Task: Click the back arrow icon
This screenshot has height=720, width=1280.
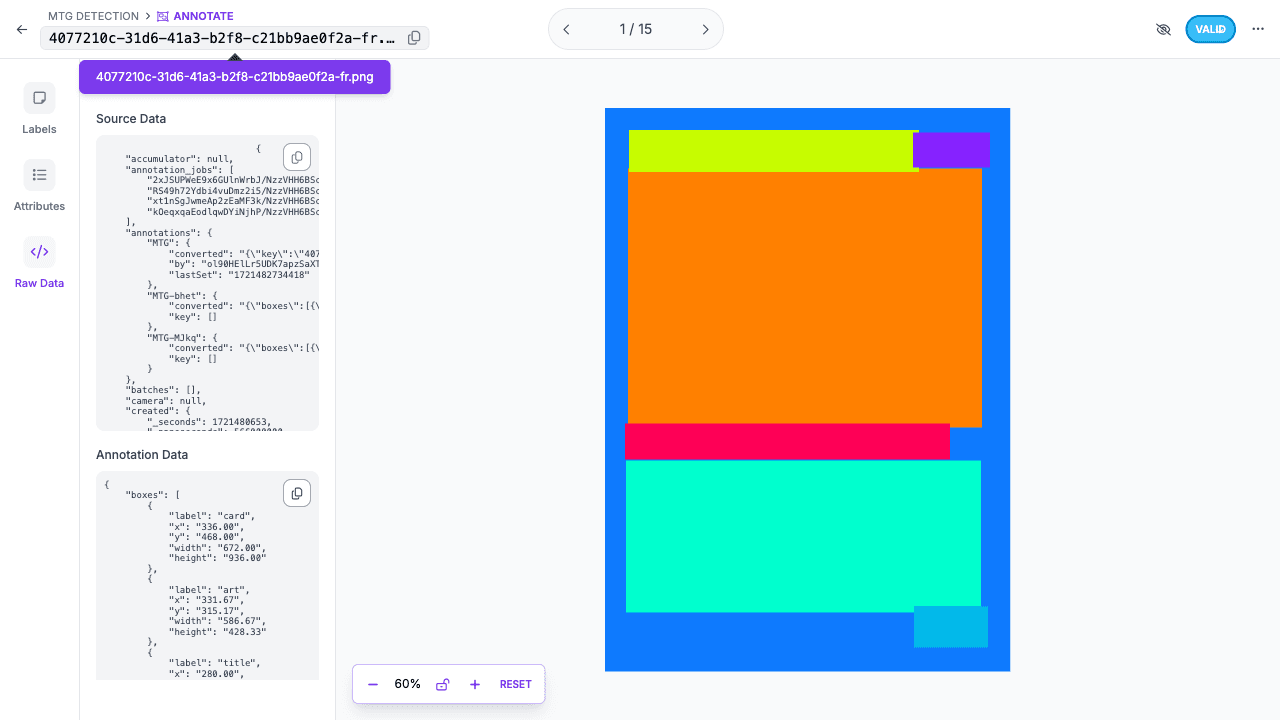Action: pyautogui.click(x=22, y=30)
